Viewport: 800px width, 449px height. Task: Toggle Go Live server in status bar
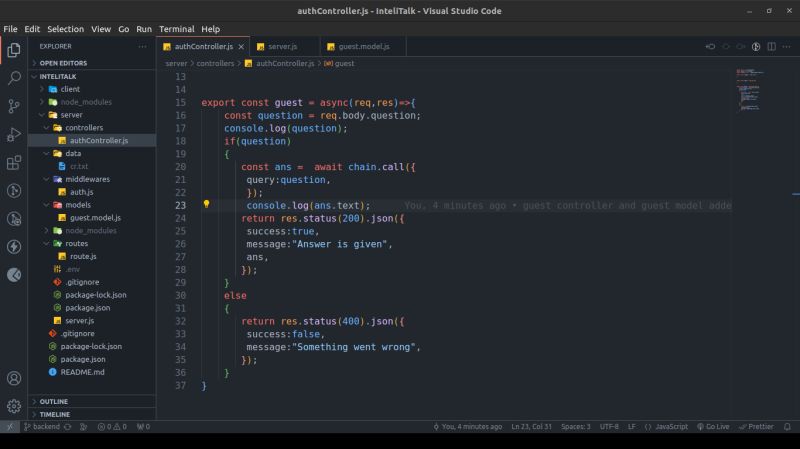[713, 426]
